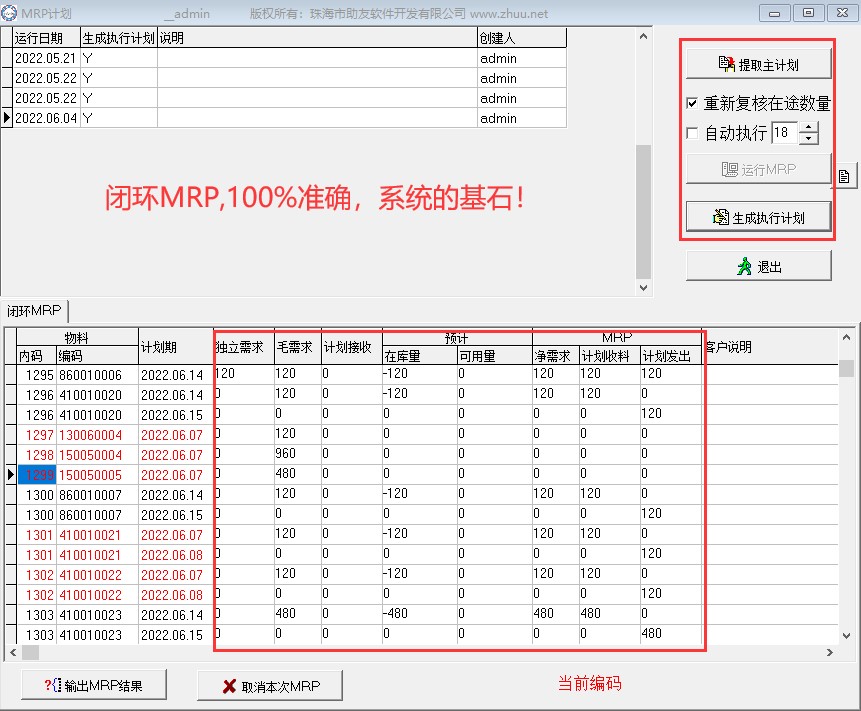Click the MRP grid scrollbar down arrow

click(x=846, y=636)
